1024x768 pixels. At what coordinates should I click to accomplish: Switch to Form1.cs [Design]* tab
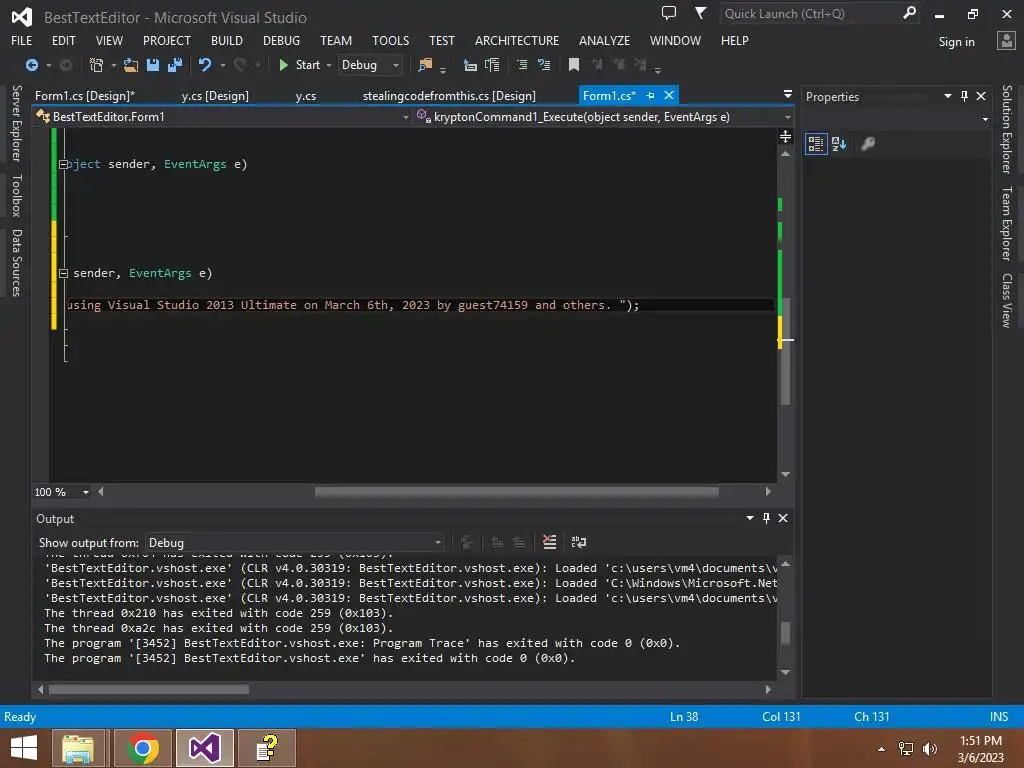[x=85, y=95]
